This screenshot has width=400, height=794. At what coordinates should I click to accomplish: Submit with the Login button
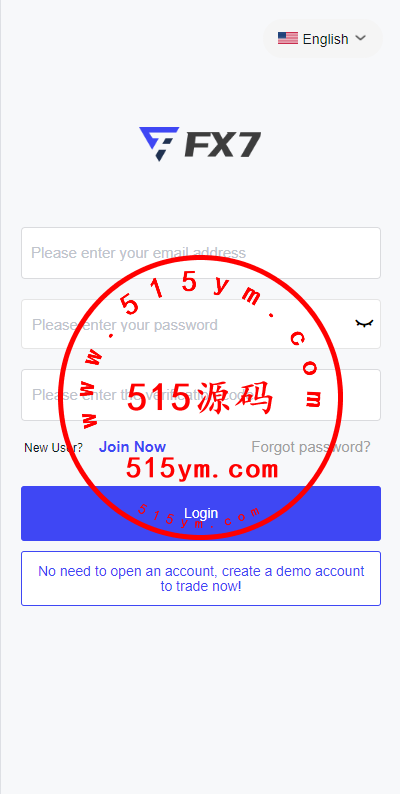pos(201,513)
